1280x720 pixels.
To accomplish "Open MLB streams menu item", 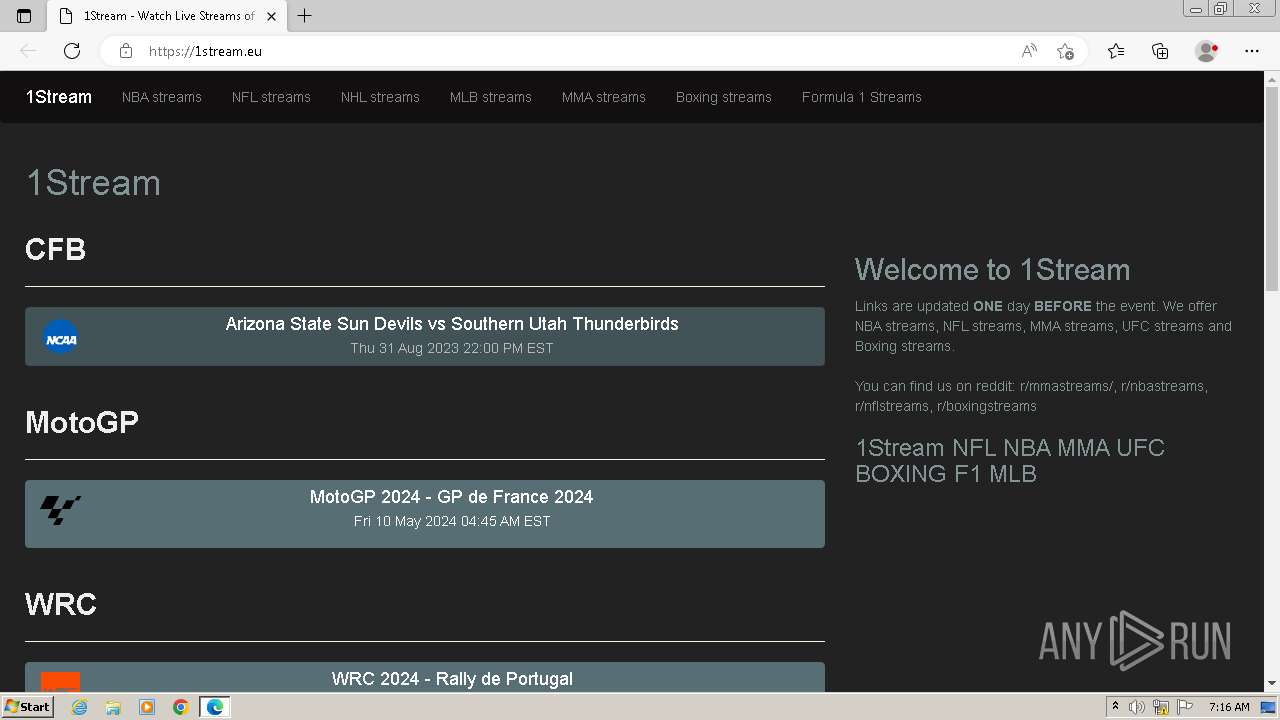I will pyautogui.click(x=491, y=97).
